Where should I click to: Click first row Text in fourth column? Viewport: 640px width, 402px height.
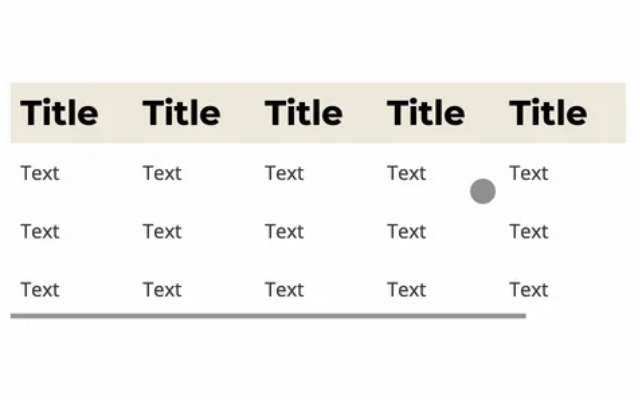406,173
